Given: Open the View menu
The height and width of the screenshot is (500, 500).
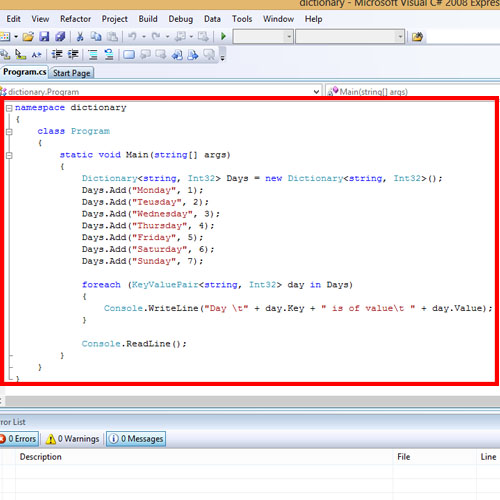Looking at the screenshot, I should coord(40,19).
